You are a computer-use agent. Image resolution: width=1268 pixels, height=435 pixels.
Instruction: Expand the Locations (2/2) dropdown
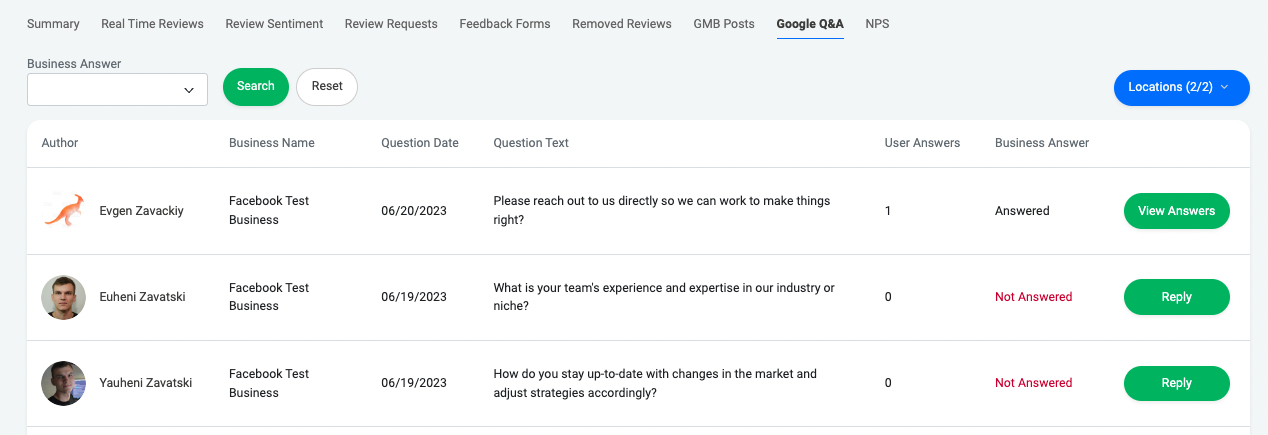tap(1181, 87)
